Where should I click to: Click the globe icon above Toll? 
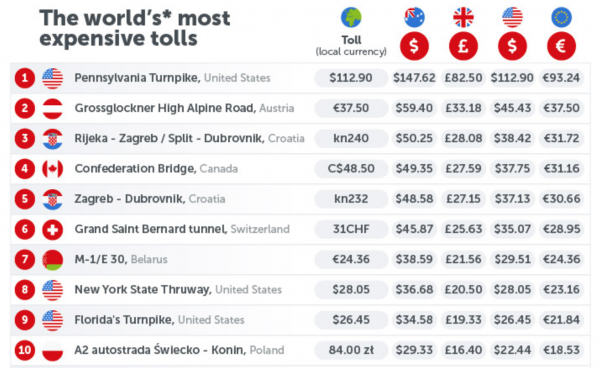[351, 17]
